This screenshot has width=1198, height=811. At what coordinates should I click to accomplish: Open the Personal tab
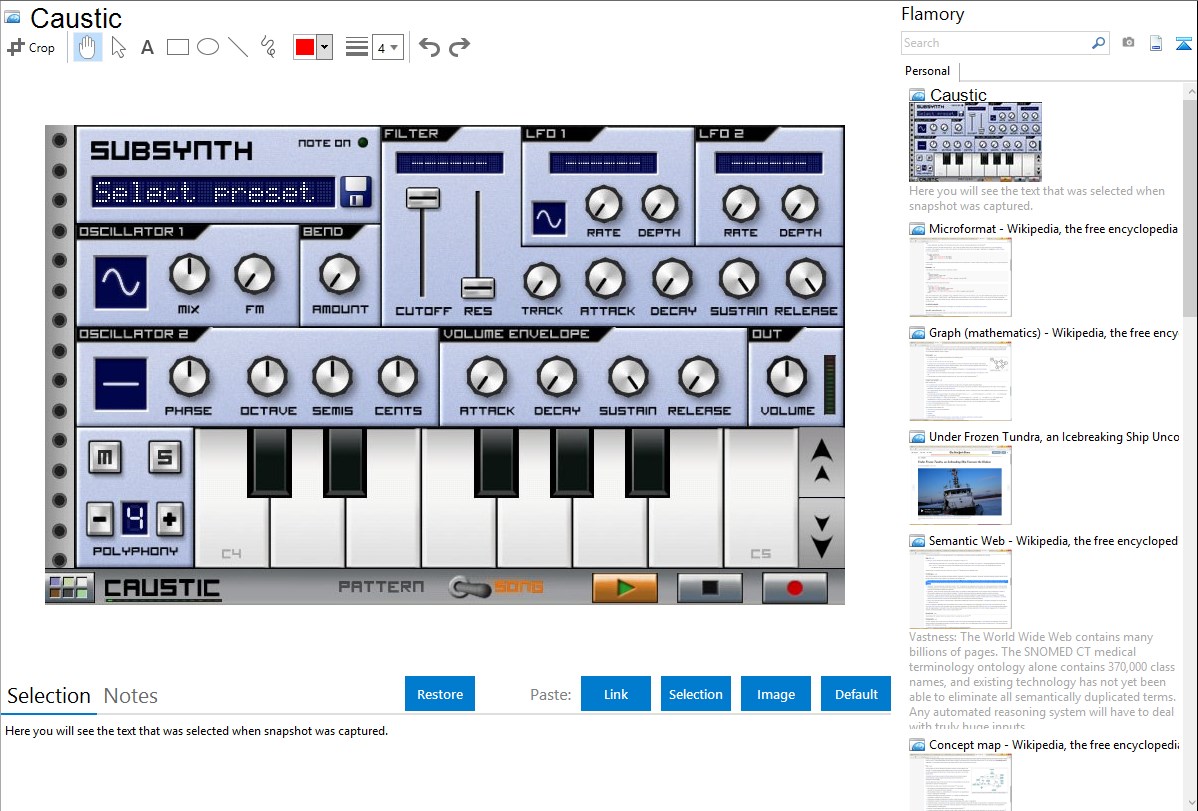[927, 71]
